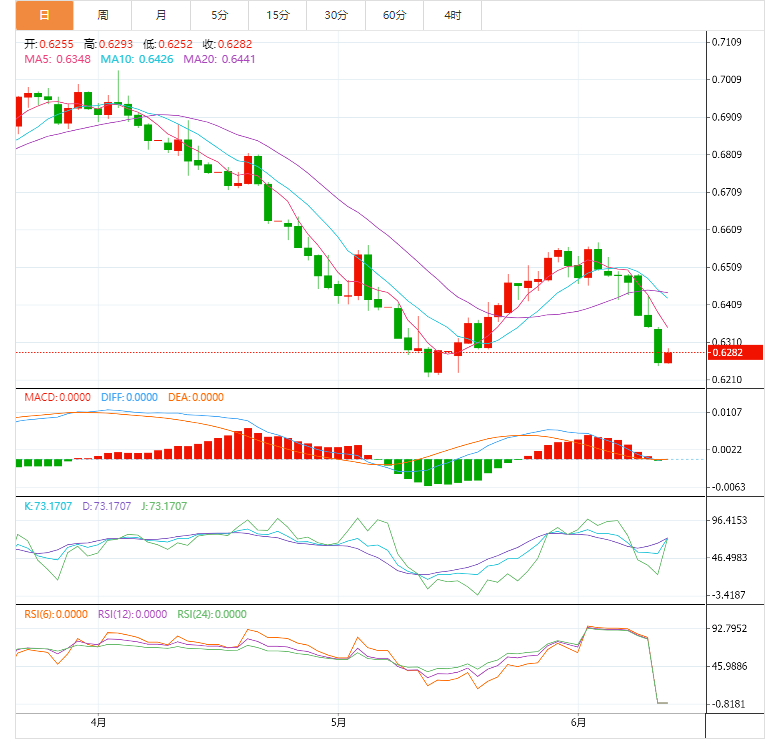The image size is (773, 749).
Task: Click the 5月 time axis marker
Action: (x=338, y=723)
